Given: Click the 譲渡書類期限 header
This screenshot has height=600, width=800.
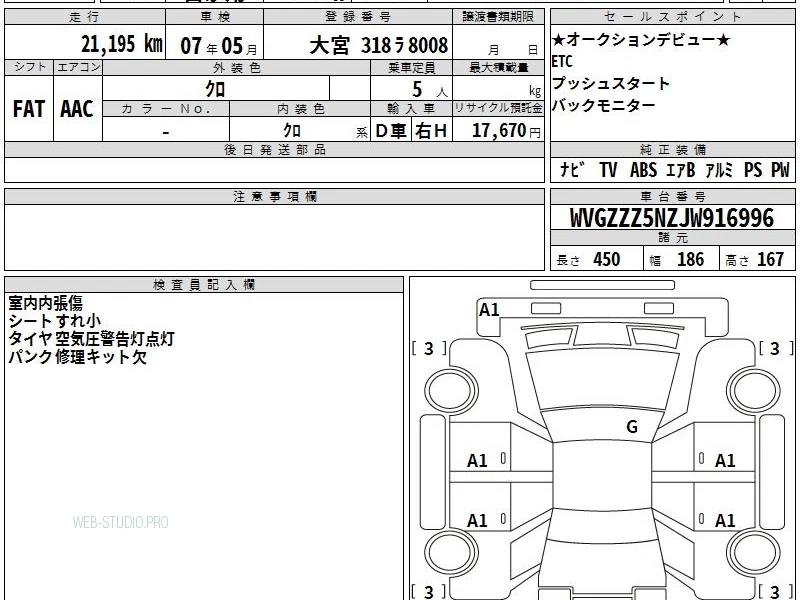Looking at the screenshot, I should click(498, 17).
